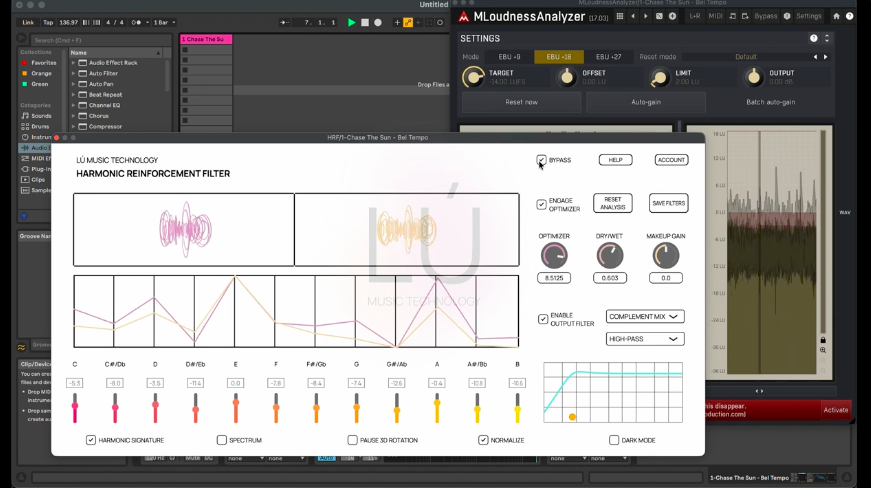The height and width of the screenshot is (488, 871).
Task: Start playback with Ableton's green play button
Action: [351, 23]
